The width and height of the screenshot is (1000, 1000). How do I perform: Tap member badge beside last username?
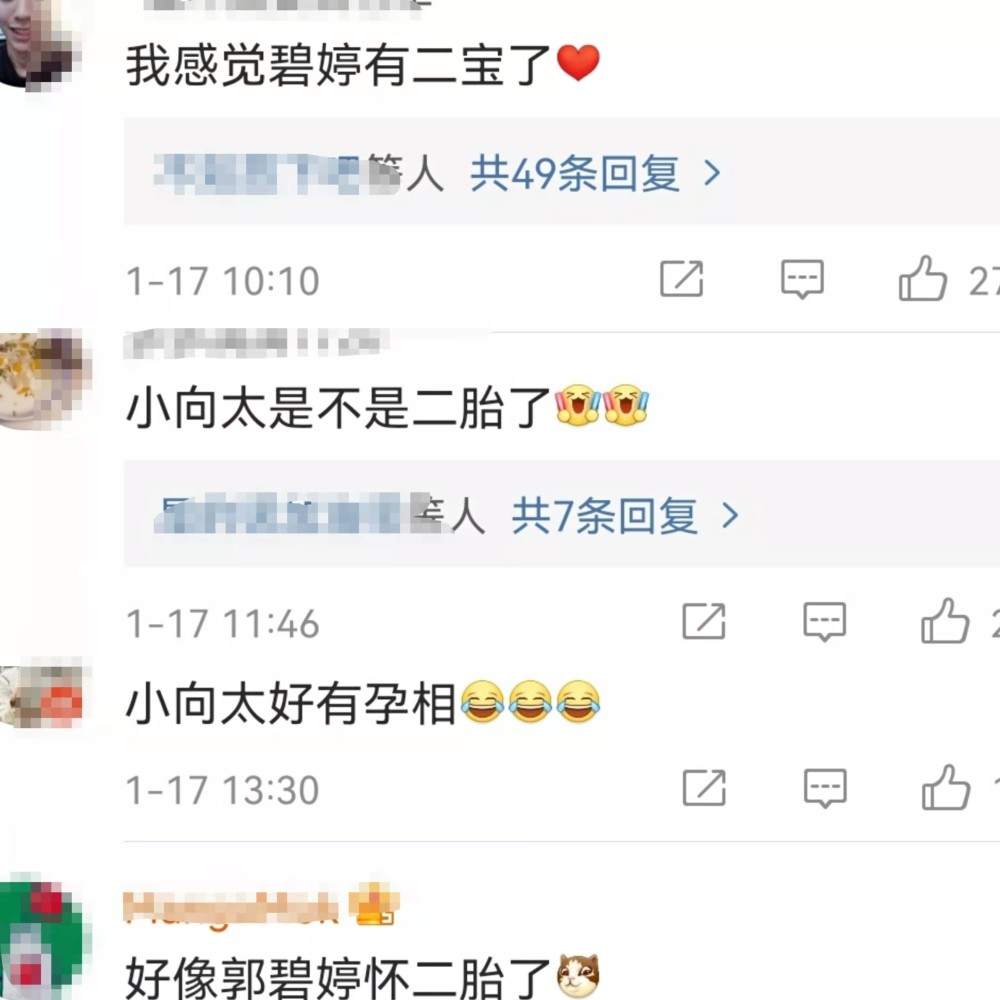click(375, 905)
